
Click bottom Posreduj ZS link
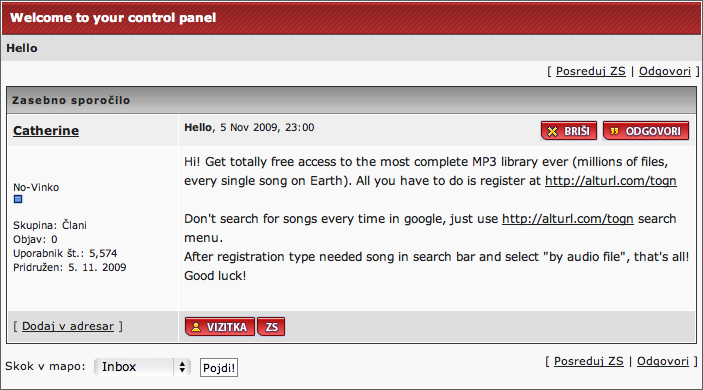click(x=589, y=361)
